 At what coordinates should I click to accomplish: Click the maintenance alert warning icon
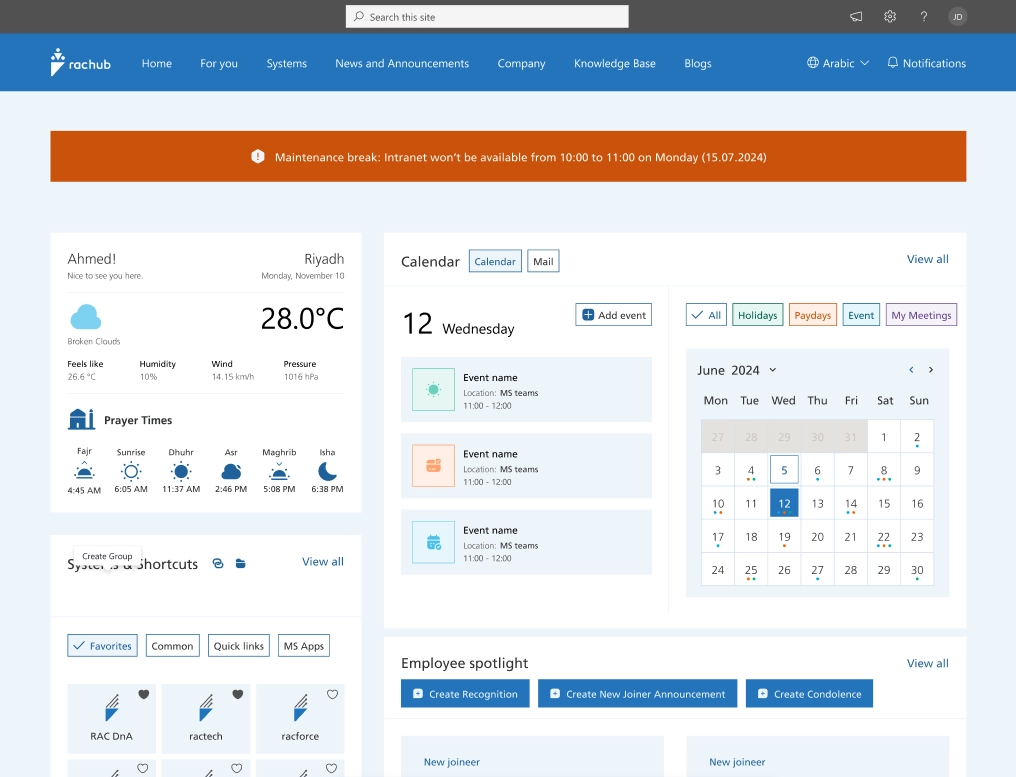tap(258, 156)
